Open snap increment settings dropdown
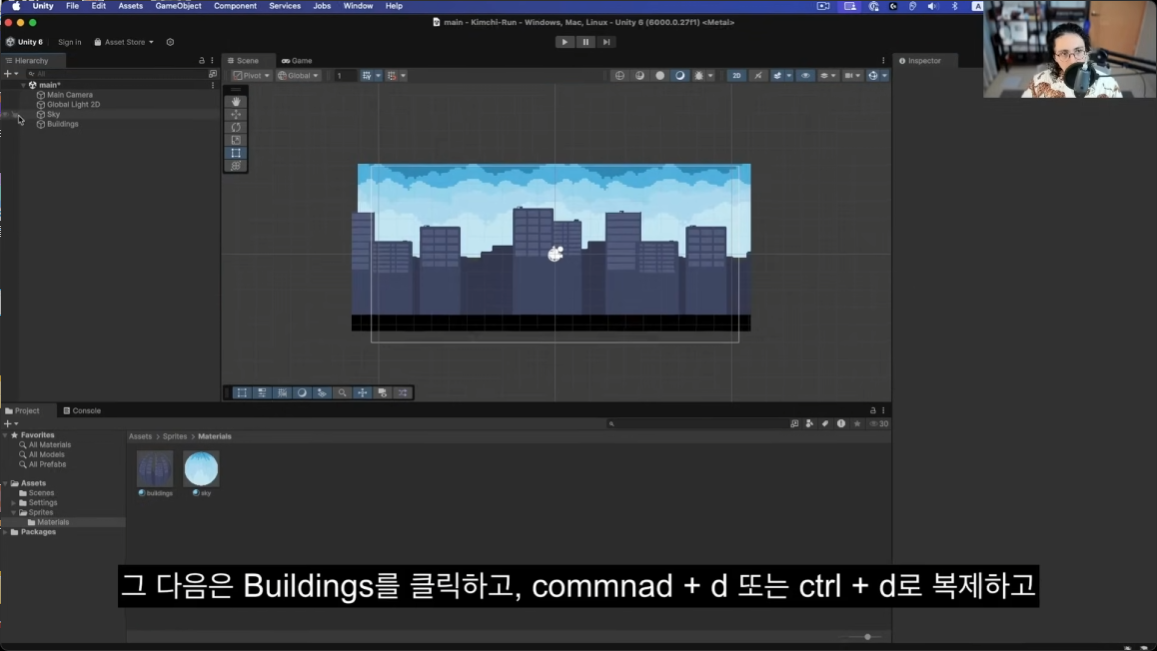This screenshot has width=1157, height=651. [x=403, y=75]
